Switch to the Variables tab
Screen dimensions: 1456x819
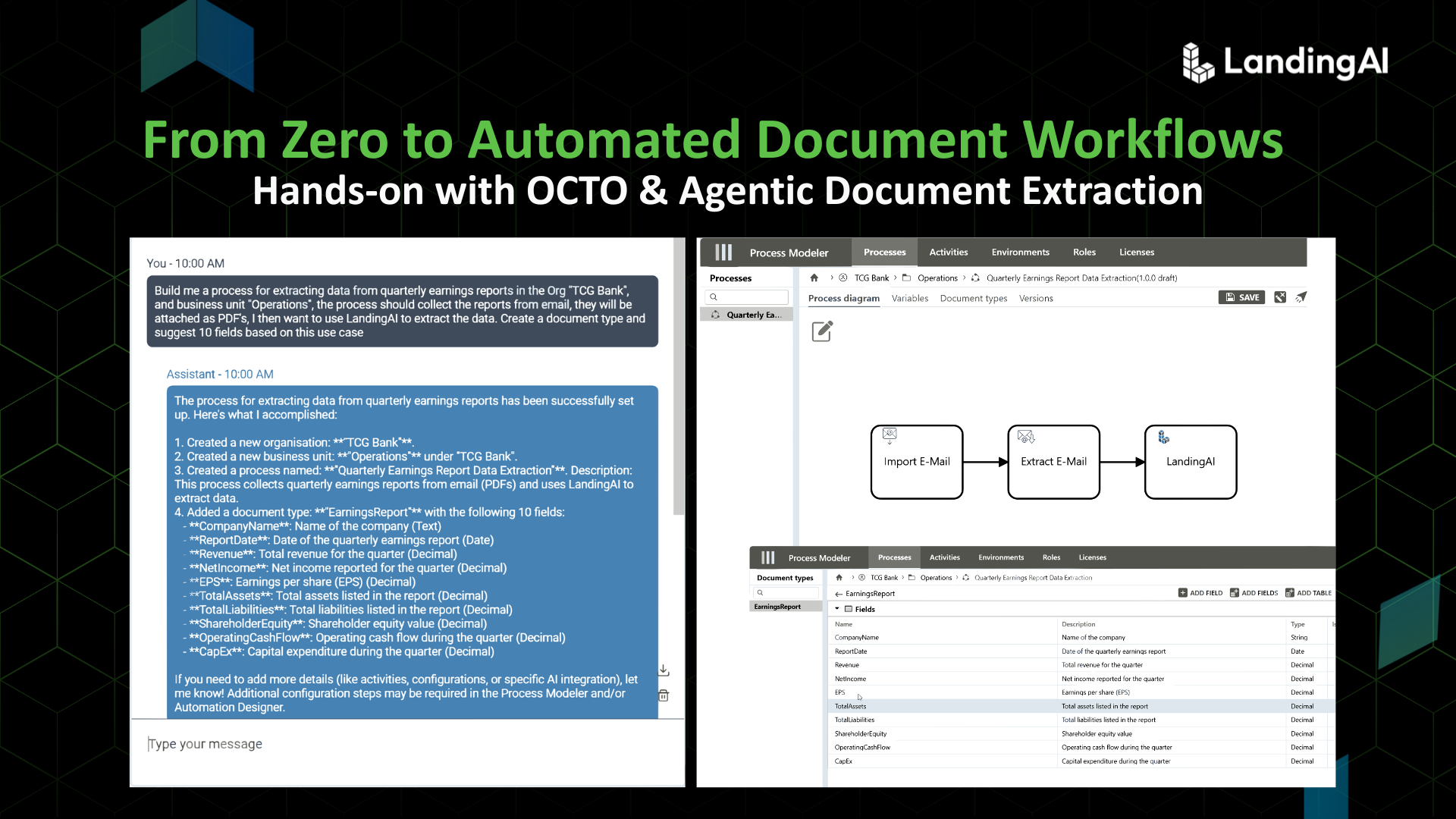coord(909,298)
